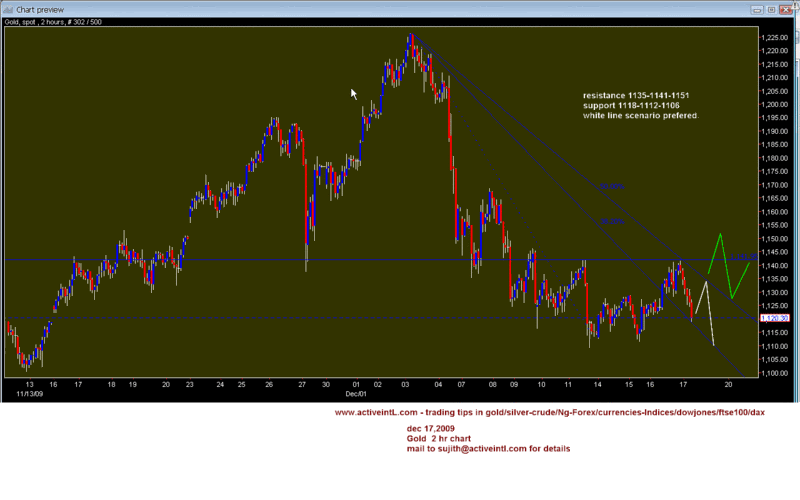Click the 1,190.00 price axis label
The image size is (800, 500).
(x=776, y=131)
